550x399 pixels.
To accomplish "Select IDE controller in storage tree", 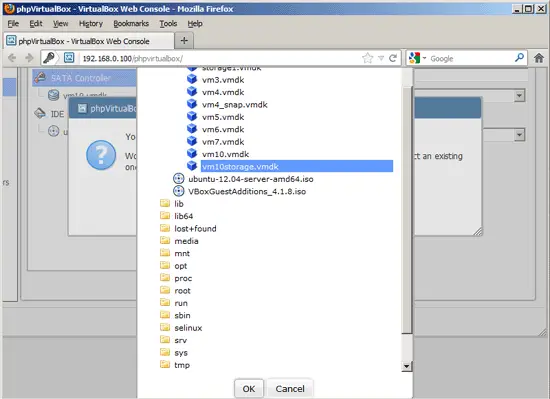I will [57, 114].
